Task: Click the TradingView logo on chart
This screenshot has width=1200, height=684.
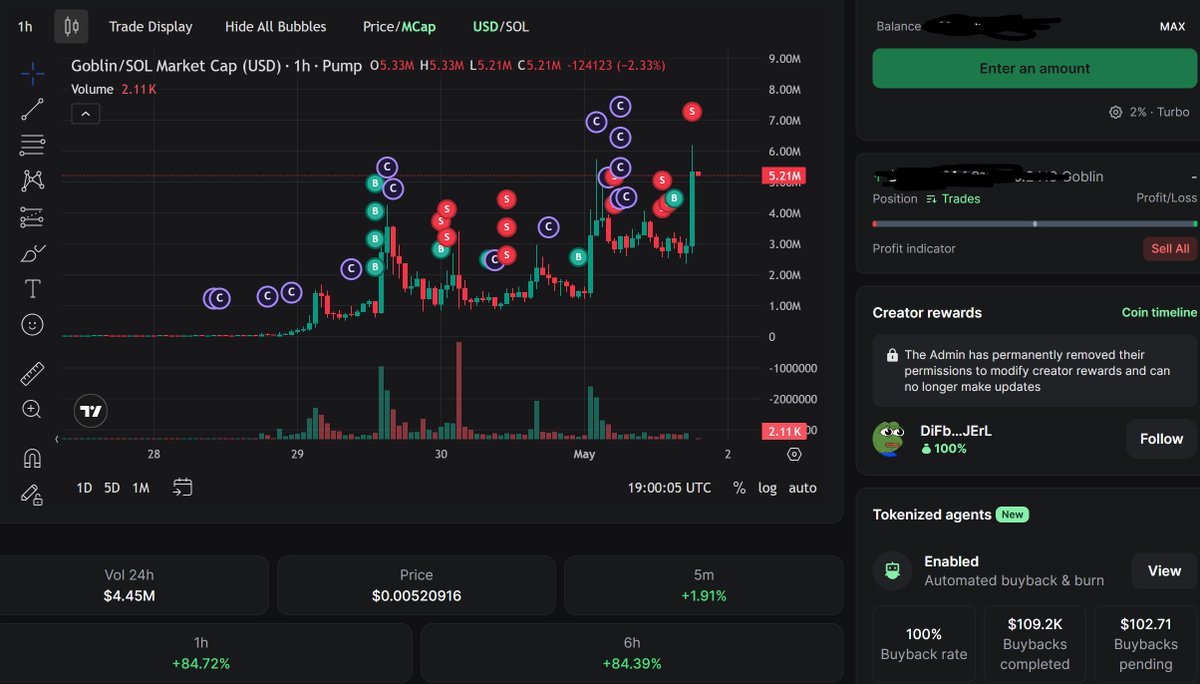Action: tap(91, 410)
